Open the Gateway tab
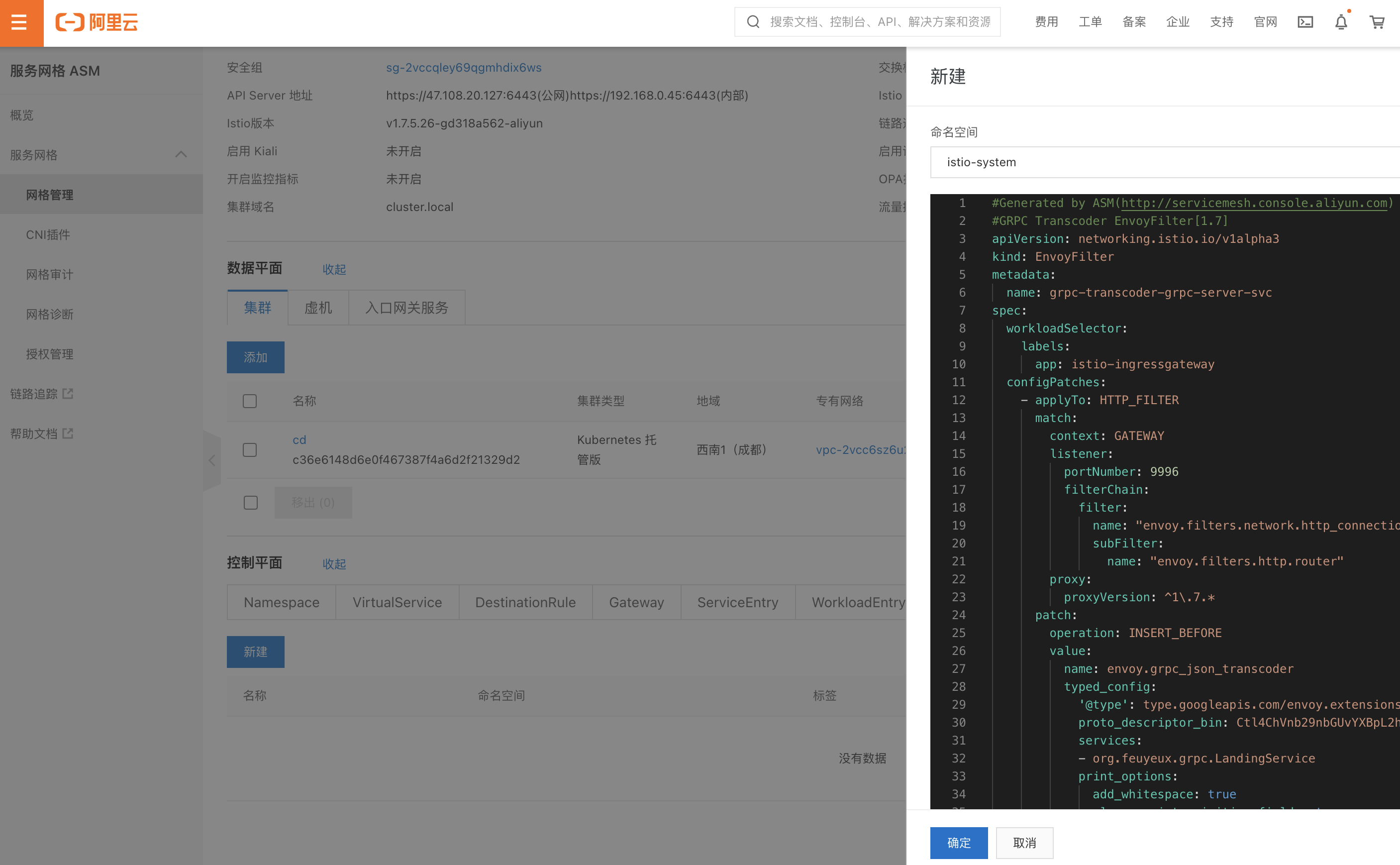Screen dimensions: 1400x865 [x=636, y=602]
